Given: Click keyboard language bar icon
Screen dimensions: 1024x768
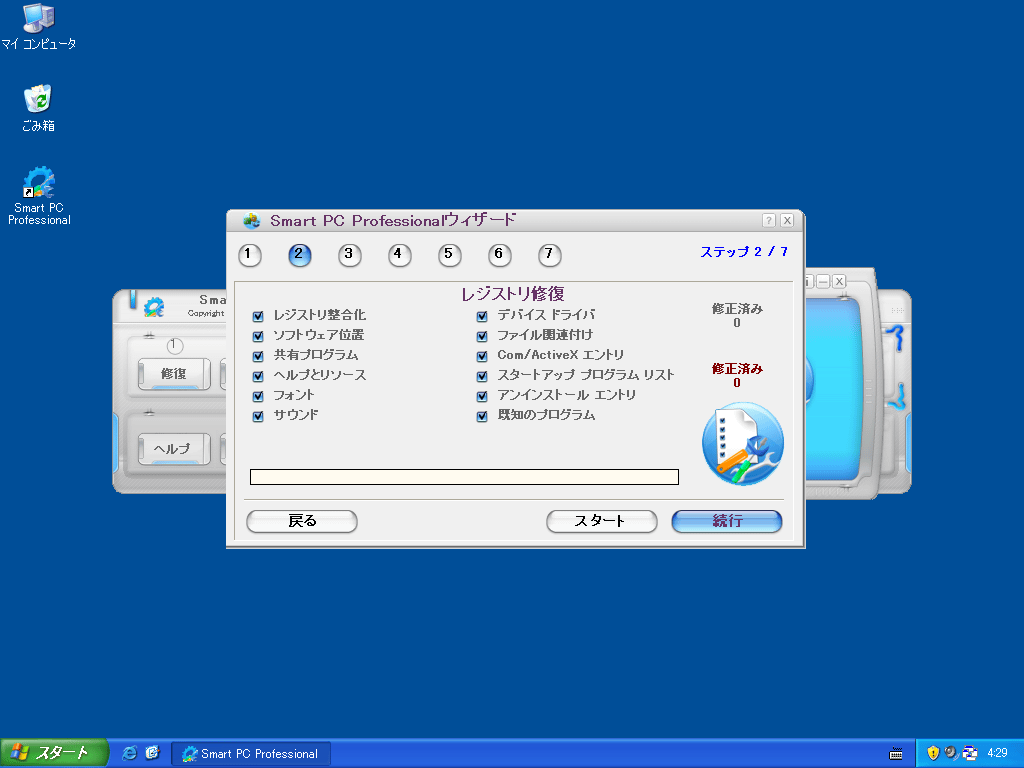Looking at the screenshot, I should click(896, 754).
